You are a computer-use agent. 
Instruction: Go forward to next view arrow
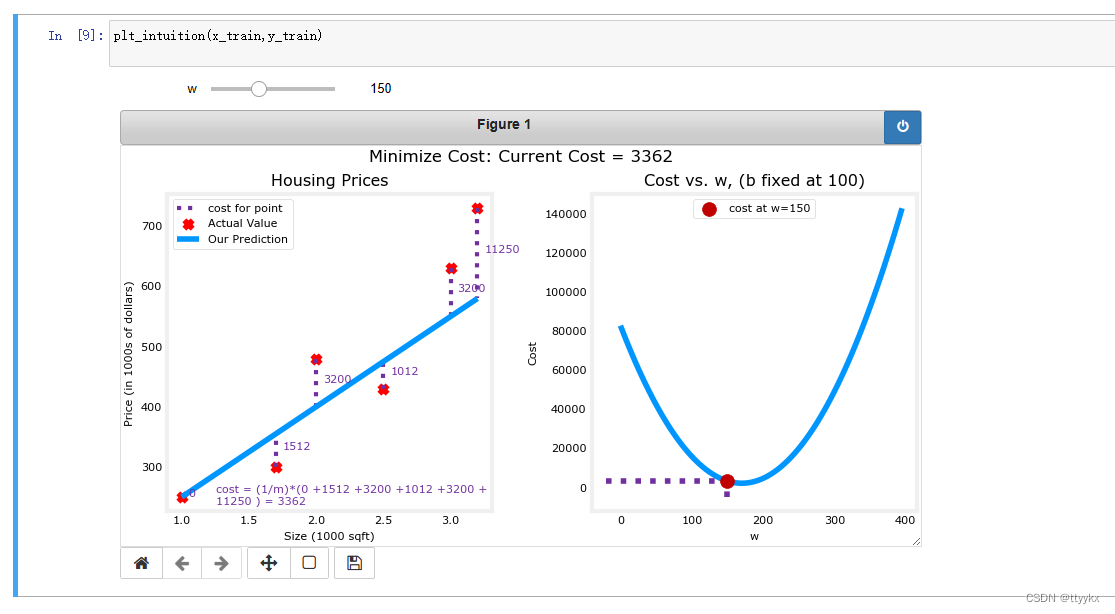[221, 563]
